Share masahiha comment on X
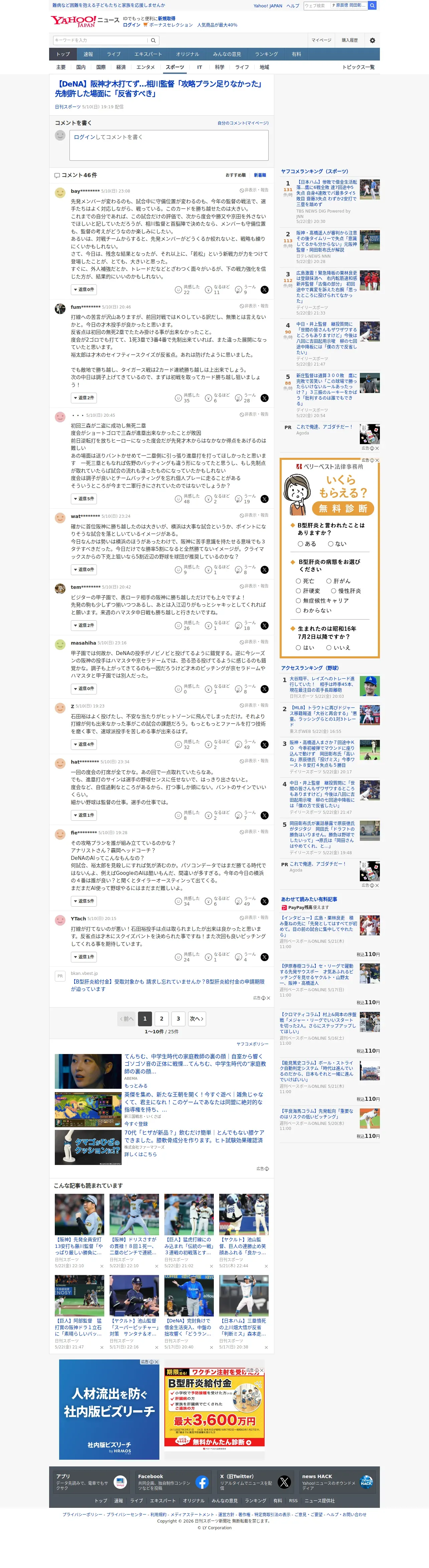Screen dimensions: 429x1568 click(x=265, y=689)
